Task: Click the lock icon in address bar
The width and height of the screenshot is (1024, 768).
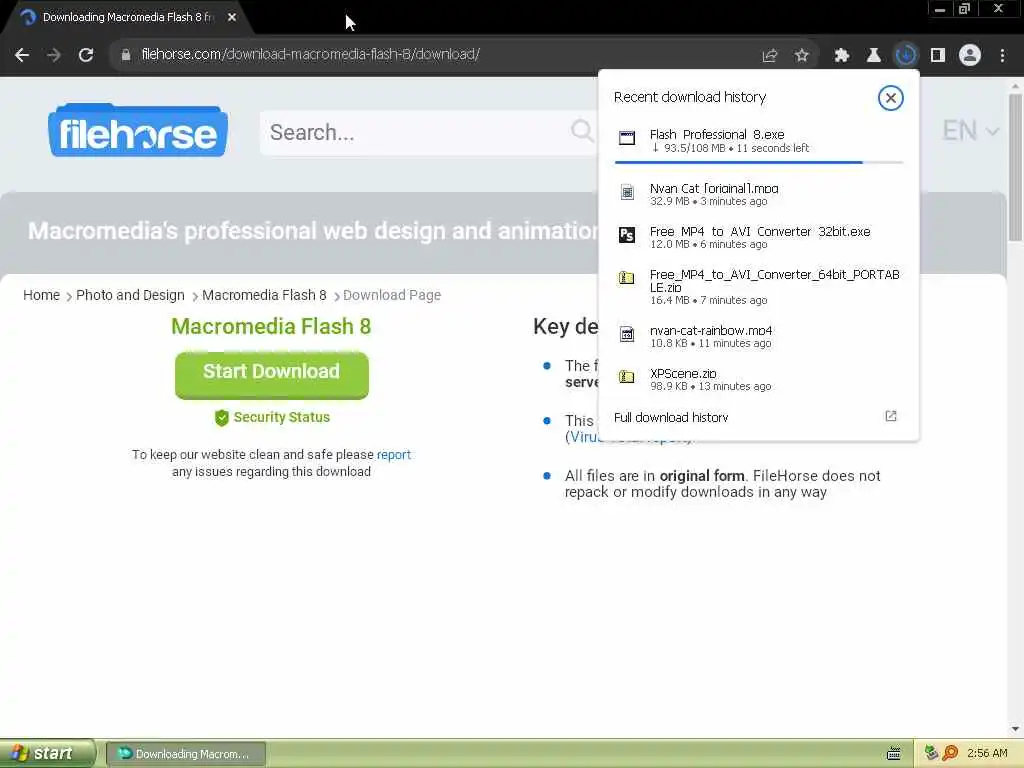Action: [x=125, y=55]
